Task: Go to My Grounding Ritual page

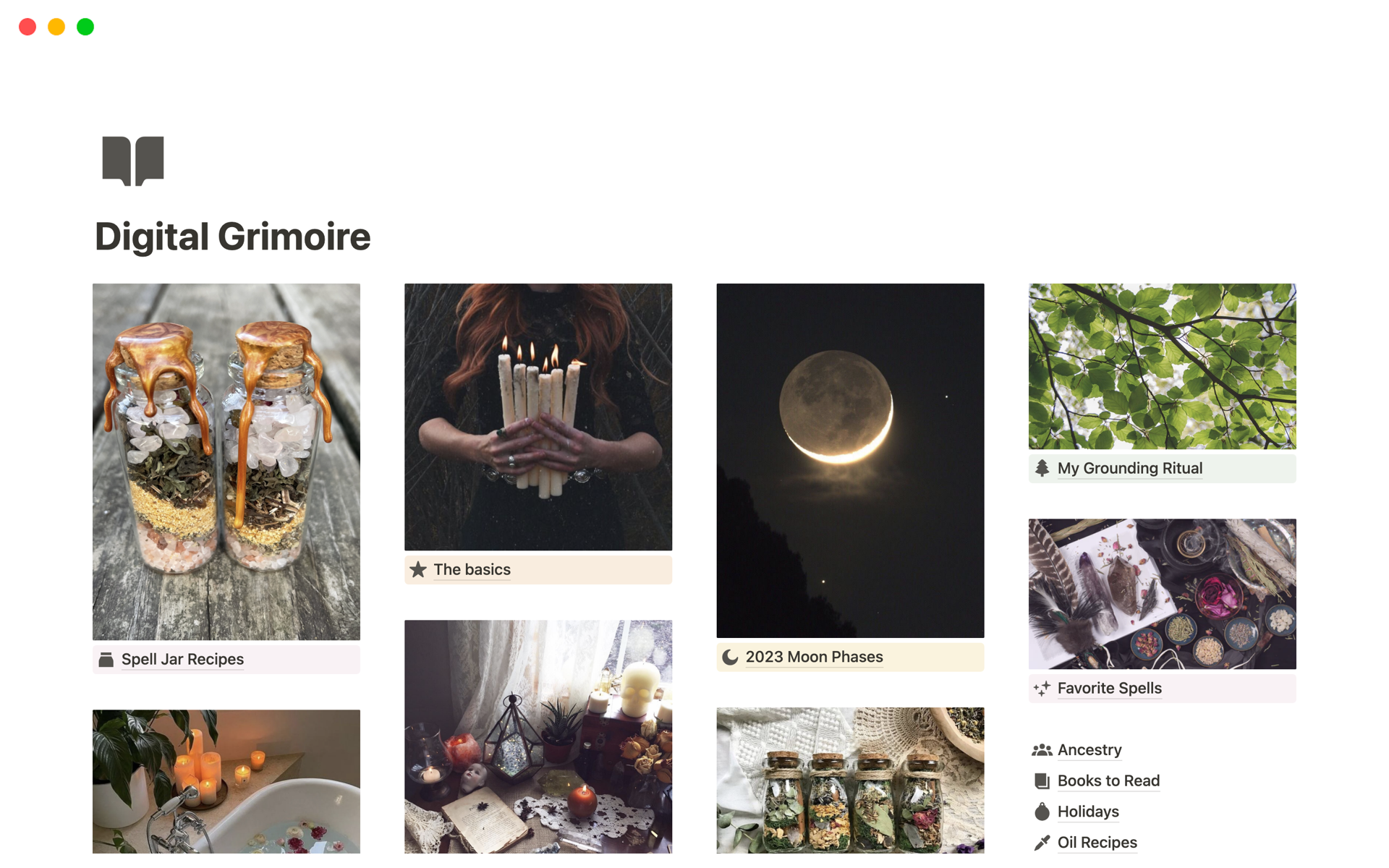Action: pyautogui.click(x=1130, y=468)
